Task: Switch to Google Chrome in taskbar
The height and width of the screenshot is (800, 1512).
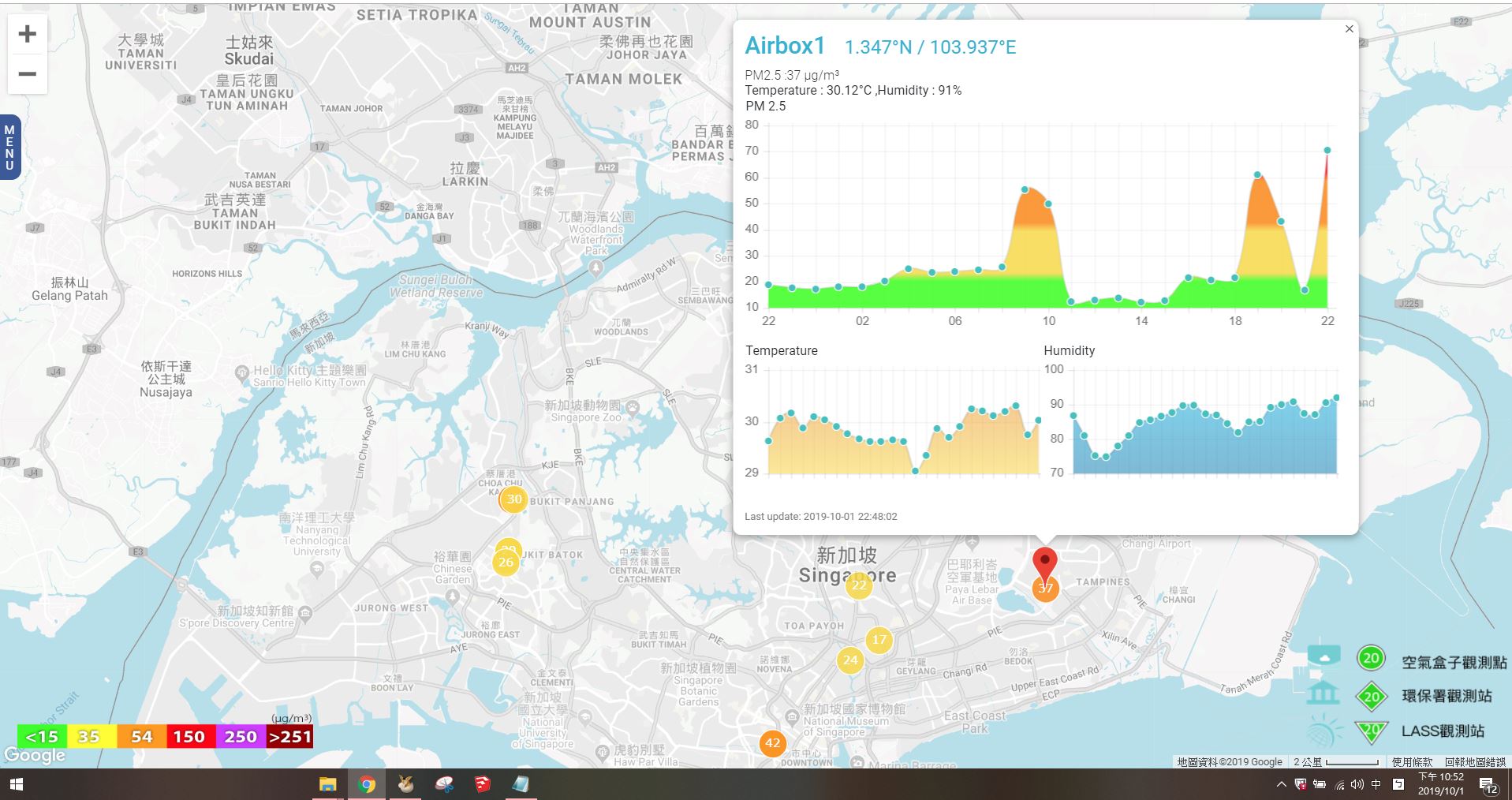Action: pos(366,784)
